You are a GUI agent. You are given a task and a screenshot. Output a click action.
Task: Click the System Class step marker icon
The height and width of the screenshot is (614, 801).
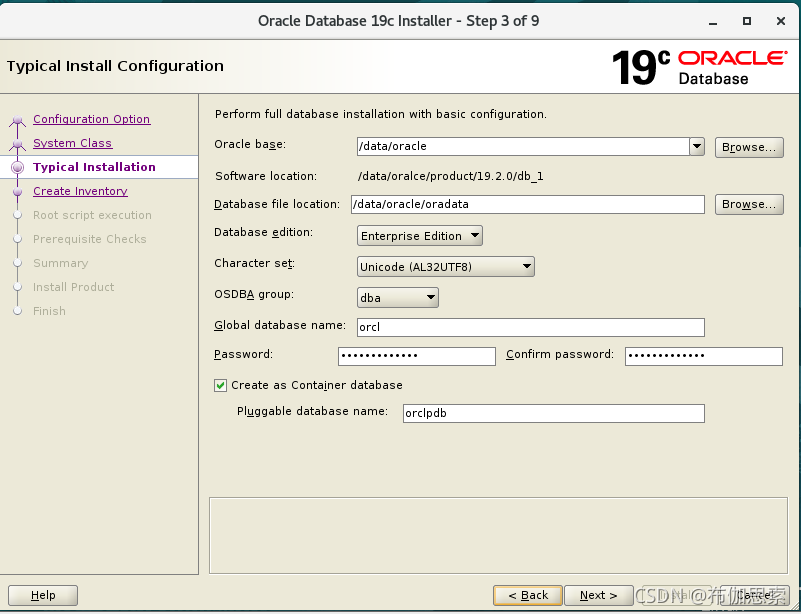click(x=17, y=145)
